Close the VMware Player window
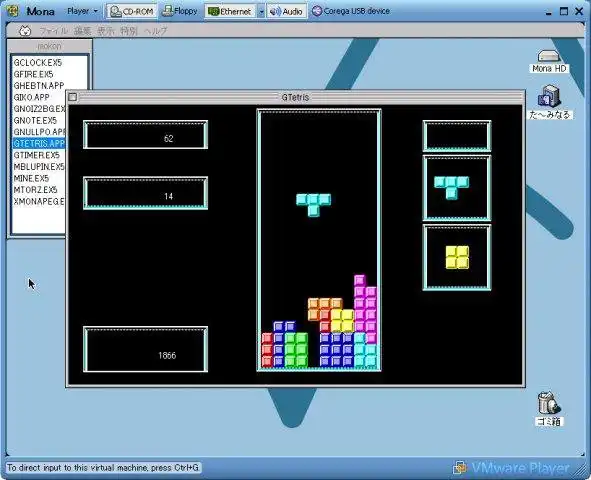 pos(579,11)
